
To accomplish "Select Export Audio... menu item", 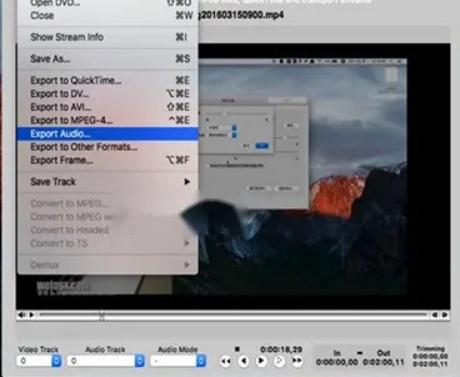I will tap(108, 134).
